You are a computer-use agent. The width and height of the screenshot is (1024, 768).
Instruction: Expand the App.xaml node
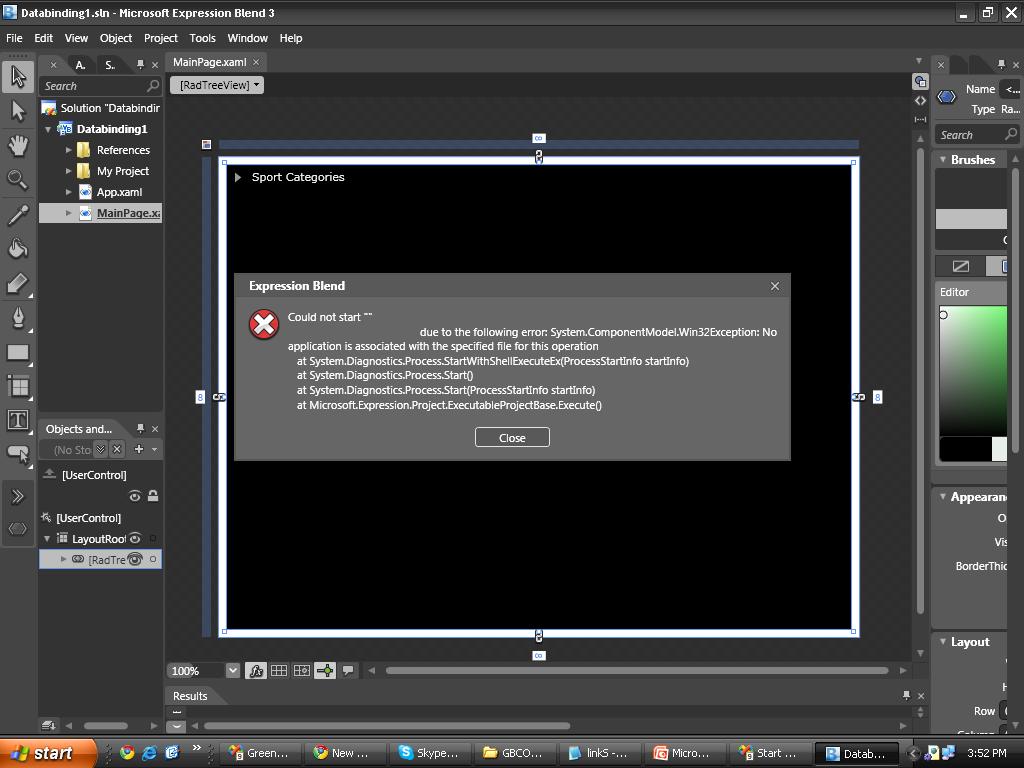click(69, 192)
